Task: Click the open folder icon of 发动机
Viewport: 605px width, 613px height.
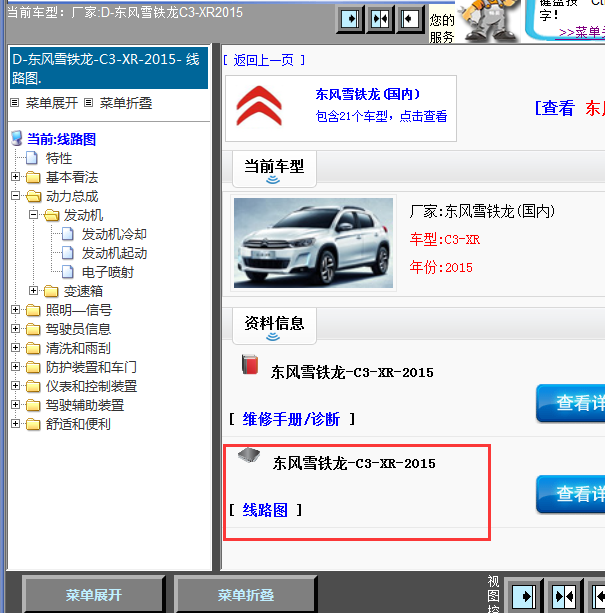Action: point(52,215)
